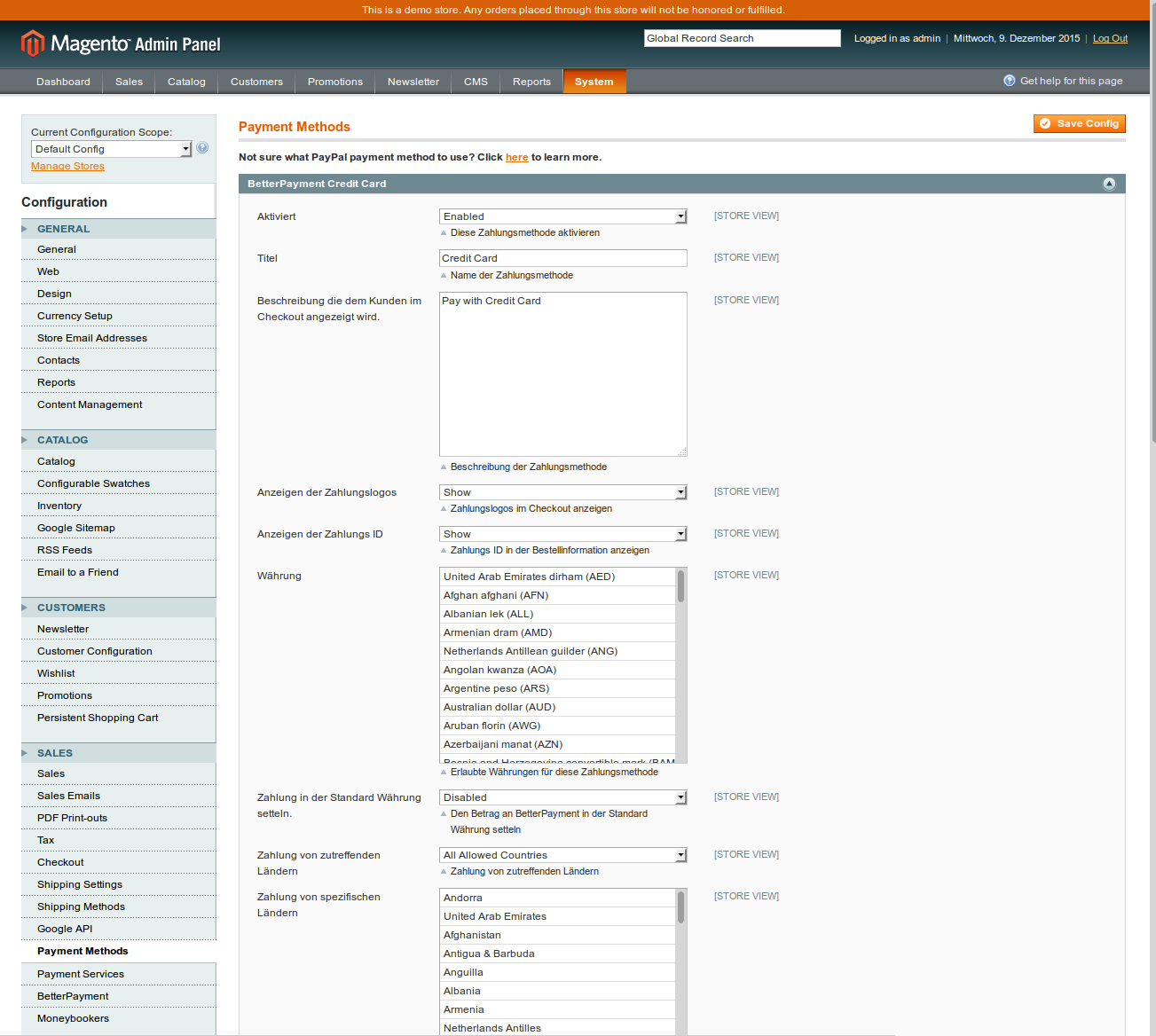Select Afghan afghani (AFN) currency
The width and height of the screenshot is (1156, 1036).
click(558, 595)
